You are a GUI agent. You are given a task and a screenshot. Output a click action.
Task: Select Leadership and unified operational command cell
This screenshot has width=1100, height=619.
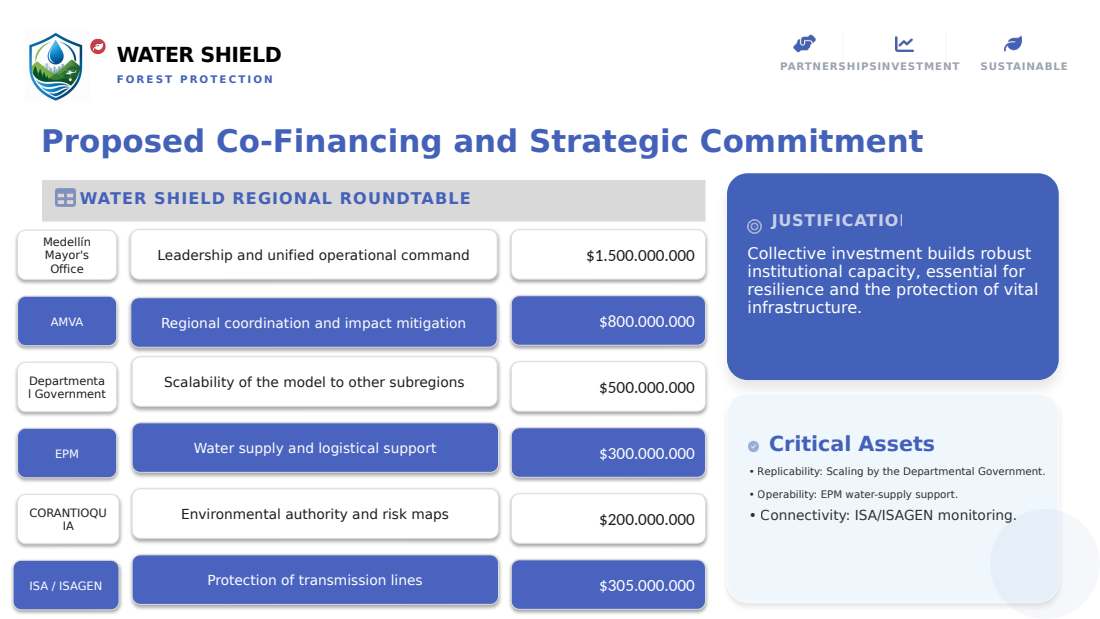click(314, 255)
